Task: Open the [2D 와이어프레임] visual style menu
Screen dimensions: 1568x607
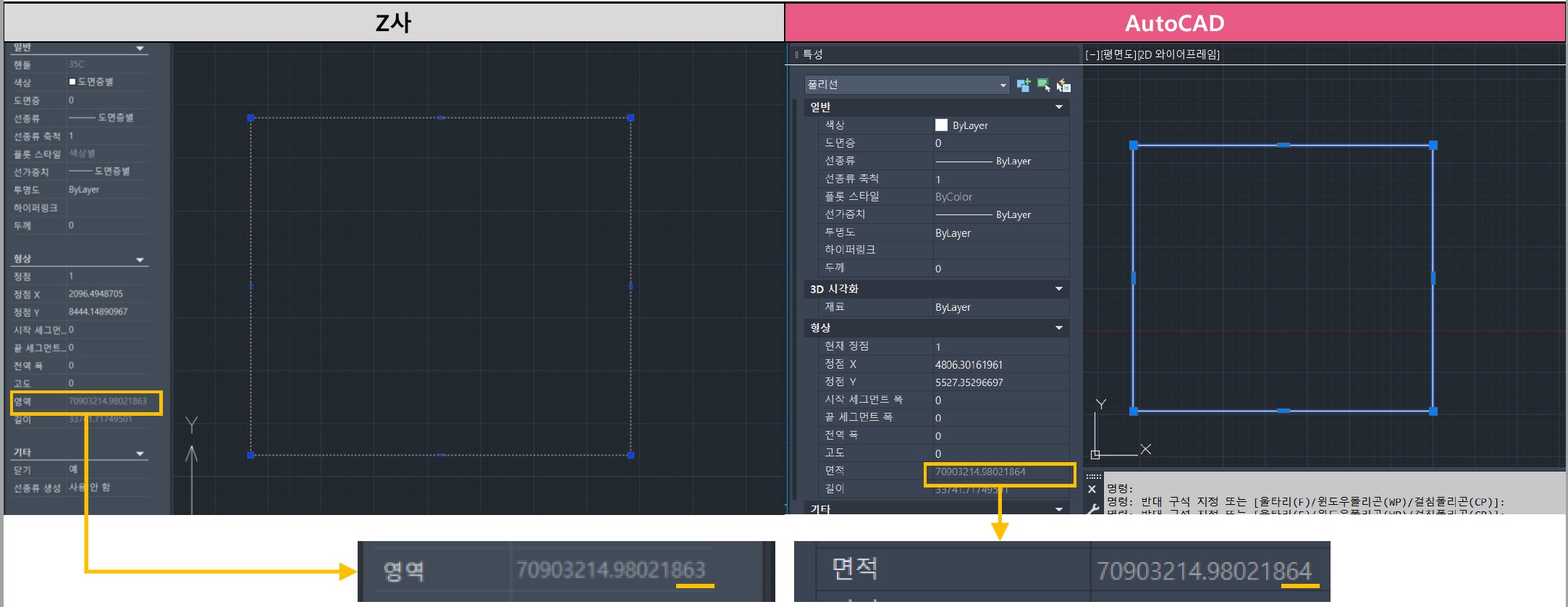Action: point(1179,54)
